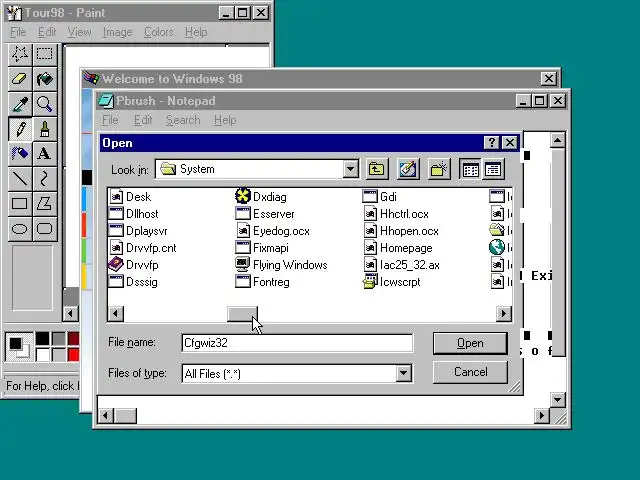Select the Airbrush tool in Paint
Screen dimensions: 640x480
(x=20, y=154)
